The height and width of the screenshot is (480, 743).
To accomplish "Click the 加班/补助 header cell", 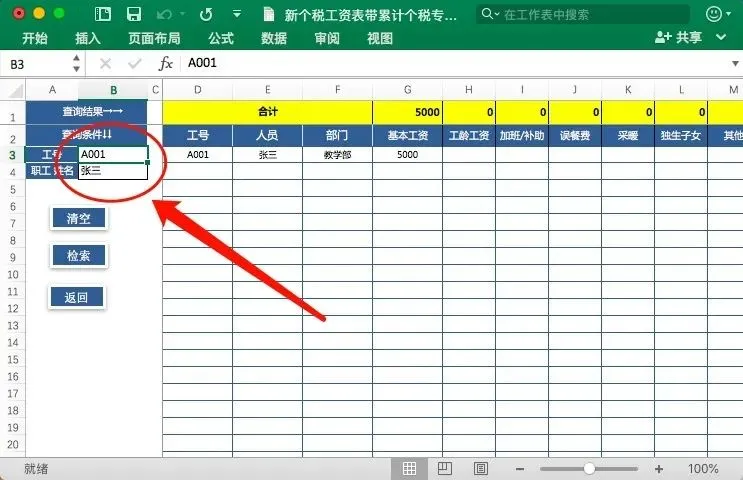I will [x=522, y=136].
